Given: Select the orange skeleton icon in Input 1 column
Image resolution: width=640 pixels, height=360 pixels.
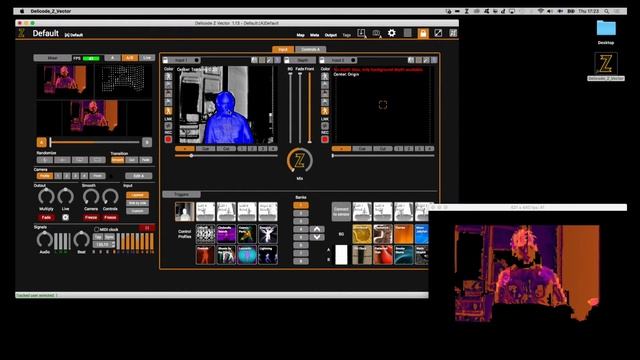Looking at the screenshot, I should point(168,111).
